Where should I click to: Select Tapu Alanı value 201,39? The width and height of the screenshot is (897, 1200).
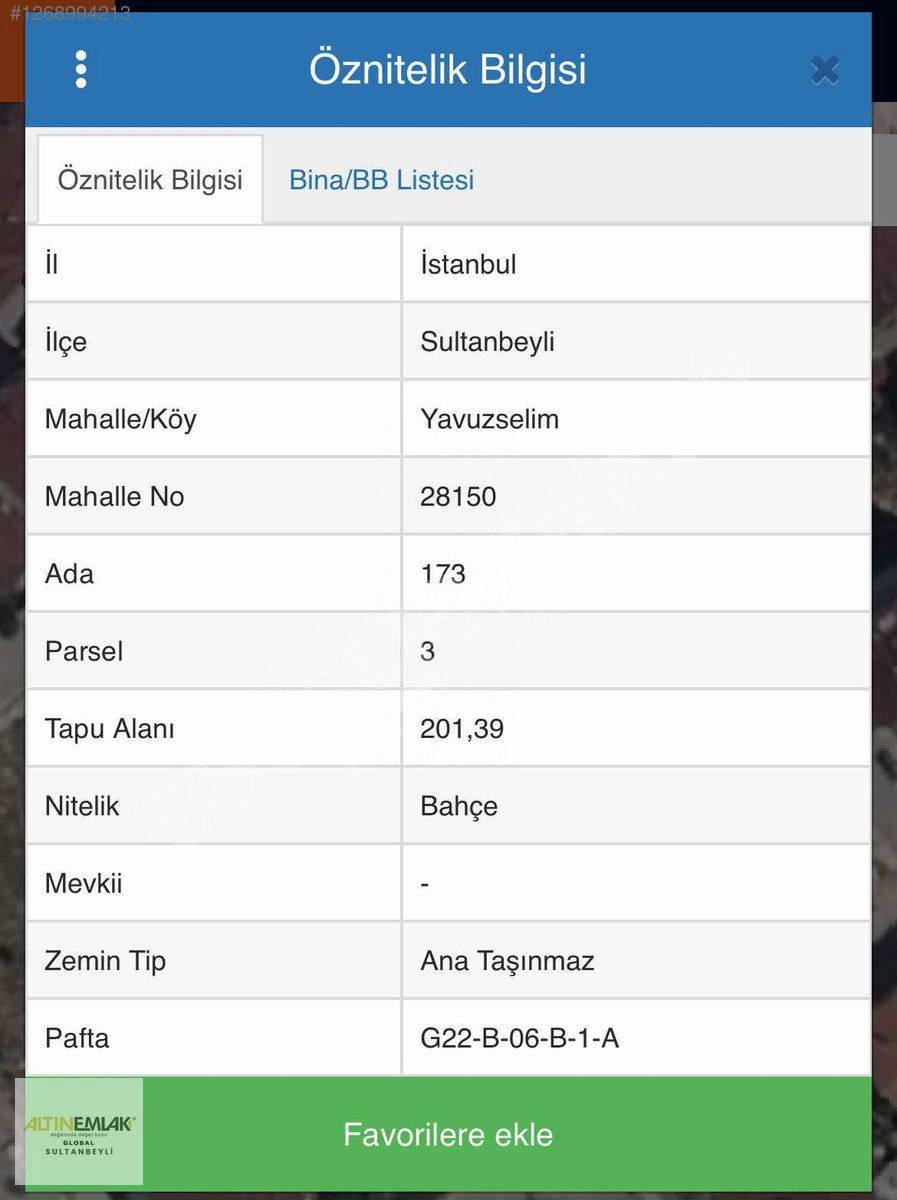tap(462, 729)
